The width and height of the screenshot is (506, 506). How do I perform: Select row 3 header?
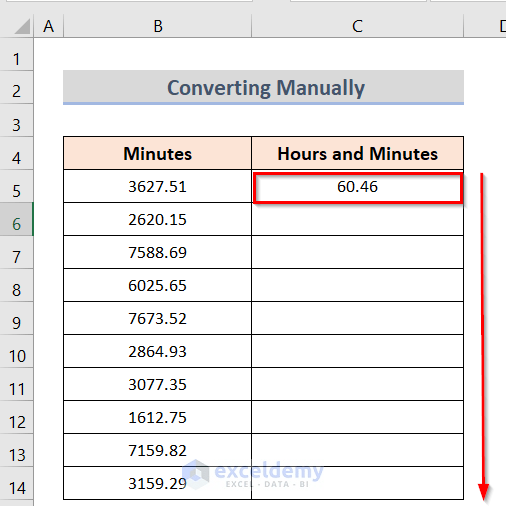pyautogui.click(x=16, y=120)
